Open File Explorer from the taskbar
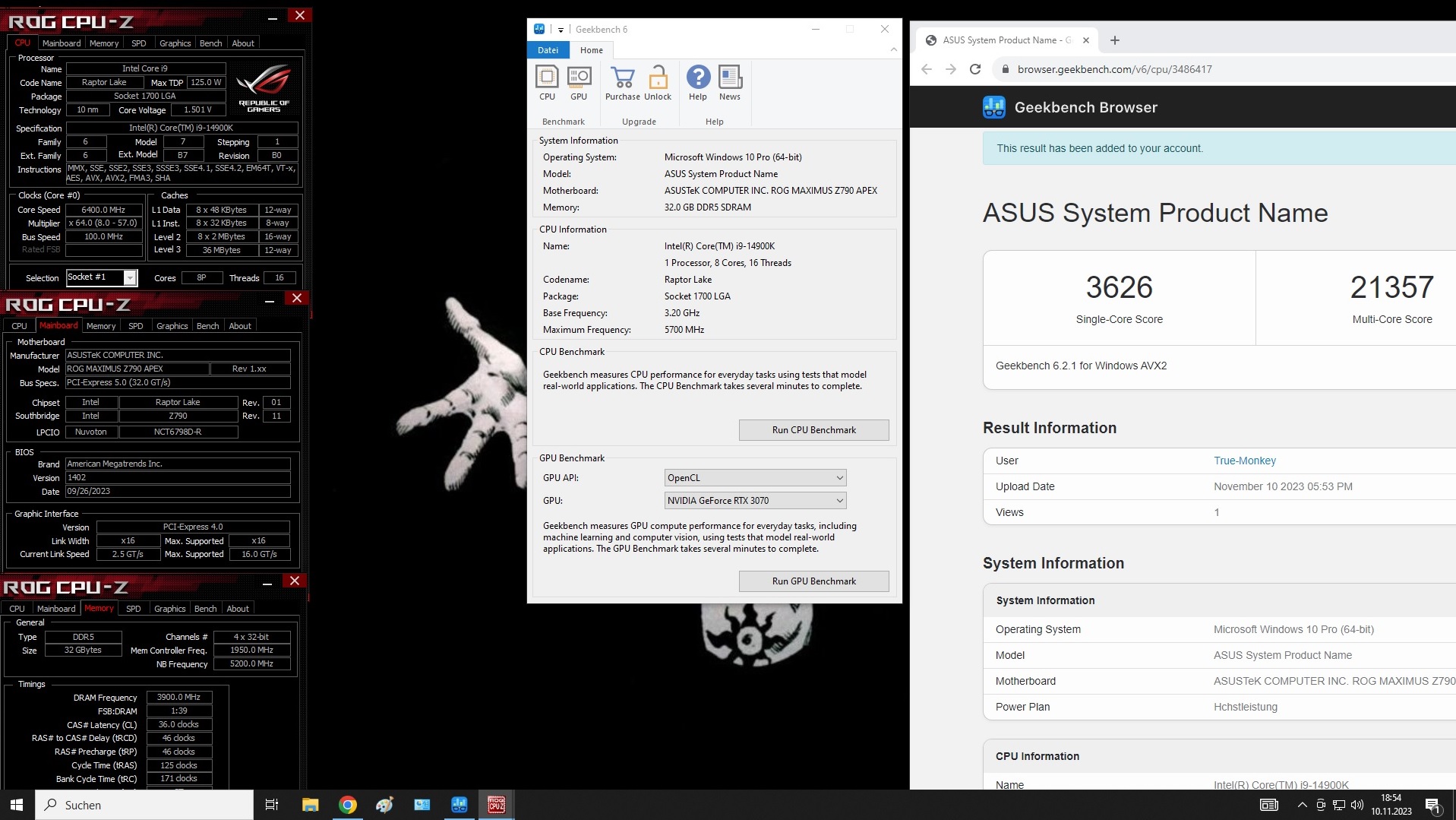This screenshot has width=1456, height=820. click(310, 805)
